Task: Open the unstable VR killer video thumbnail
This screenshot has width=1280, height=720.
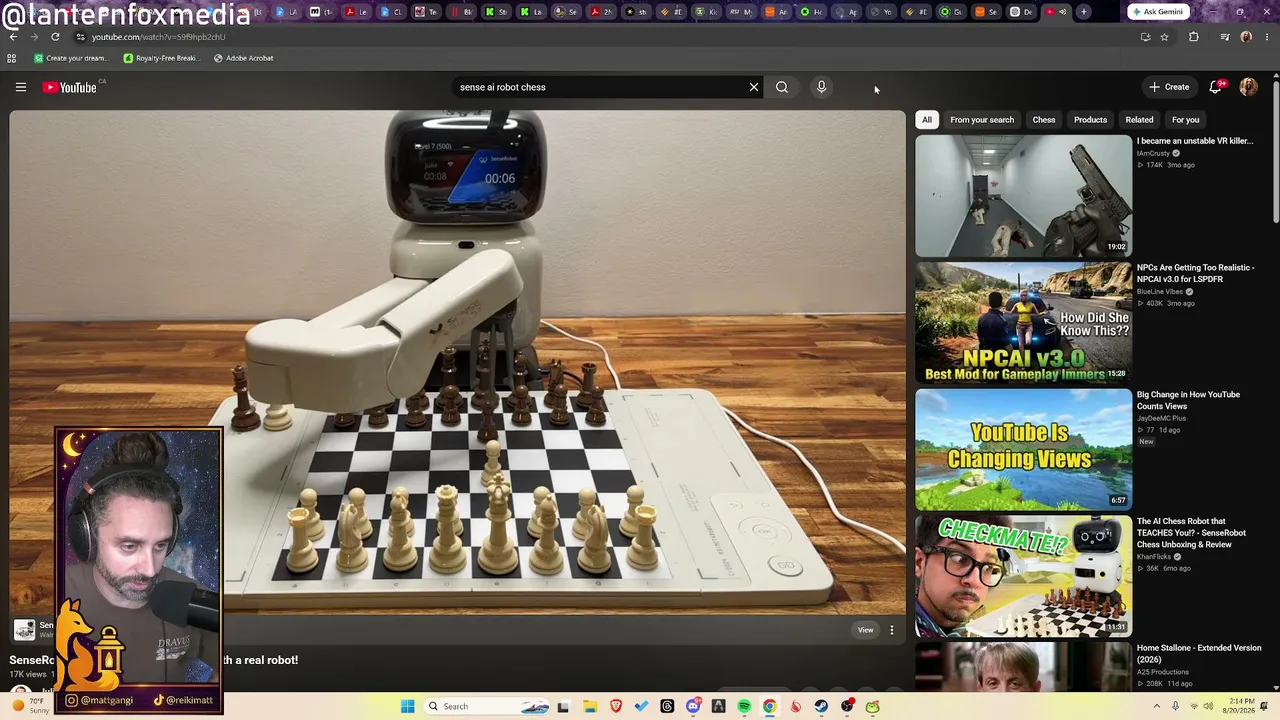Action: tap(1024, 196)
